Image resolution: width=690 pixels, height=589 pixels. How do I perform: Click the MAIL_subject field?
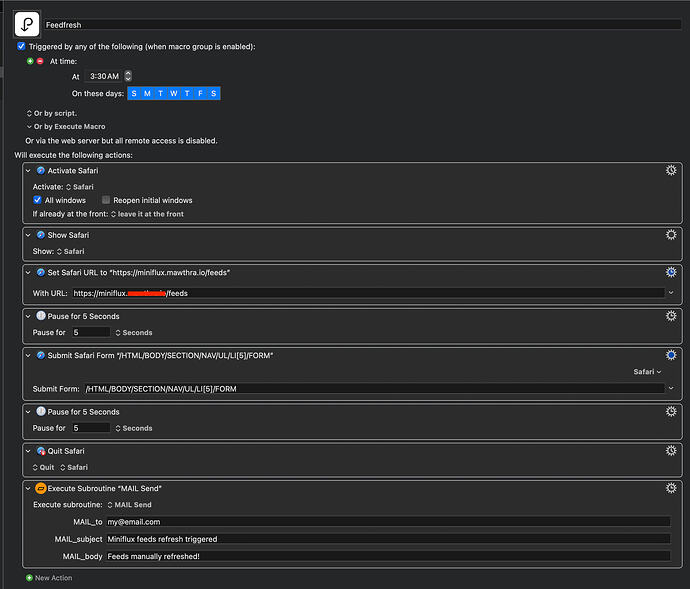pyautogui.click(x=388, y=539)
